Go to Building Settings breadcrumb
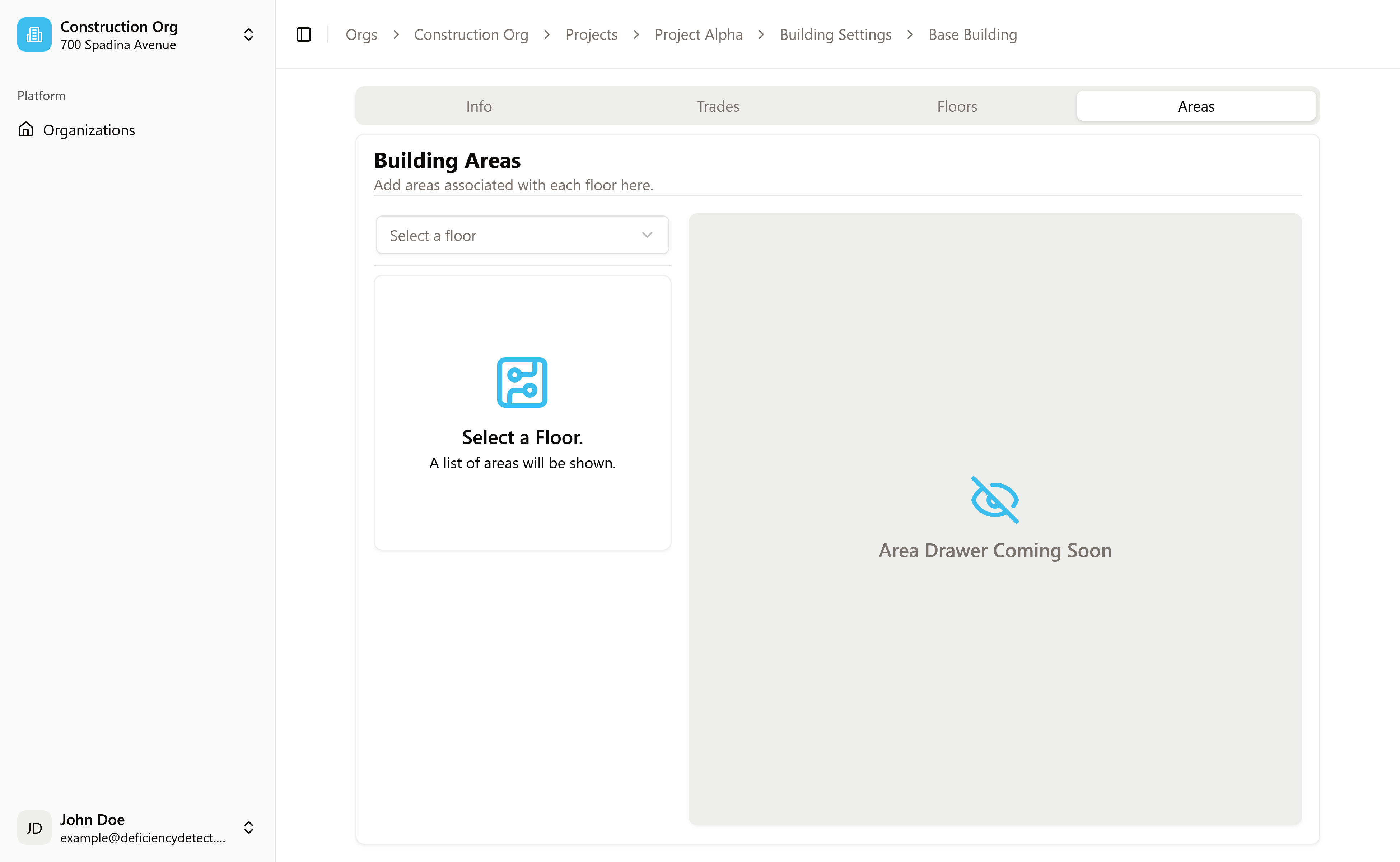Image resolution: width=1400 pixels, height=862 pixels. click(x=835, y=35)
